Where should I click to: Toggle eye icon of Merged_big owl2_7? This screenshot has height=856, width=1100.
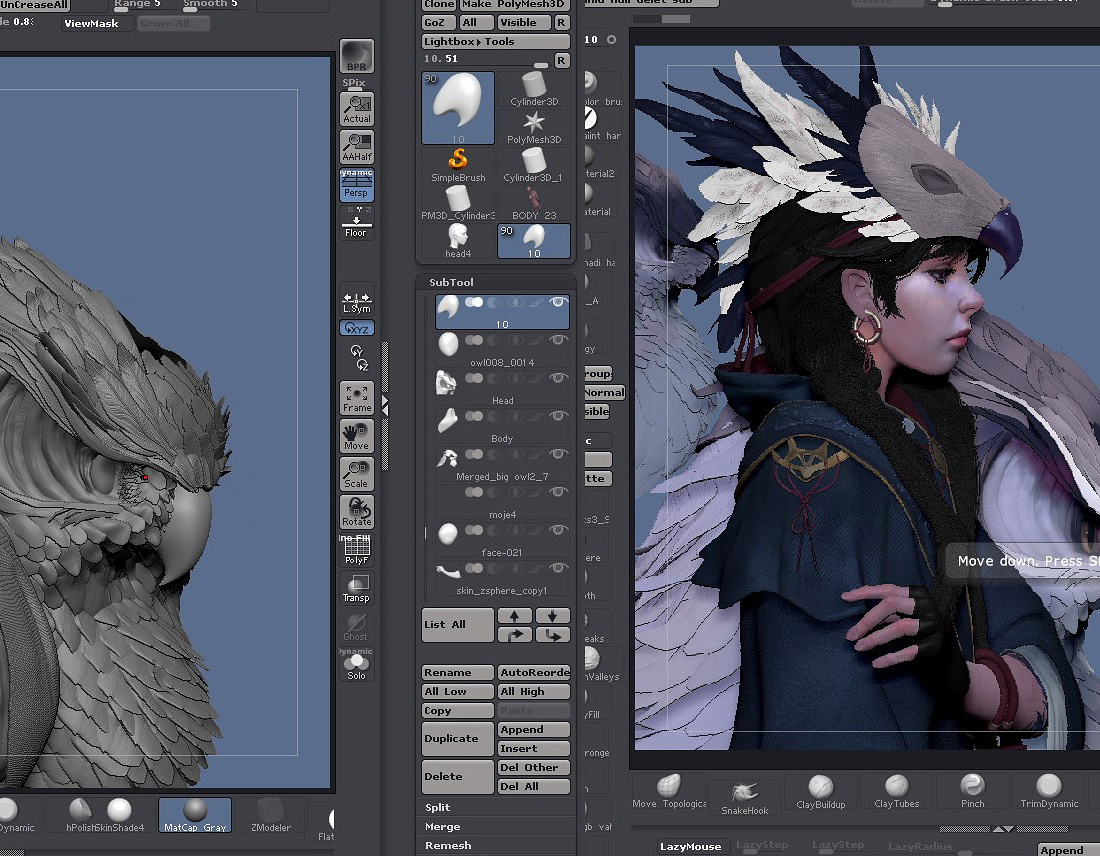[558, 453]
